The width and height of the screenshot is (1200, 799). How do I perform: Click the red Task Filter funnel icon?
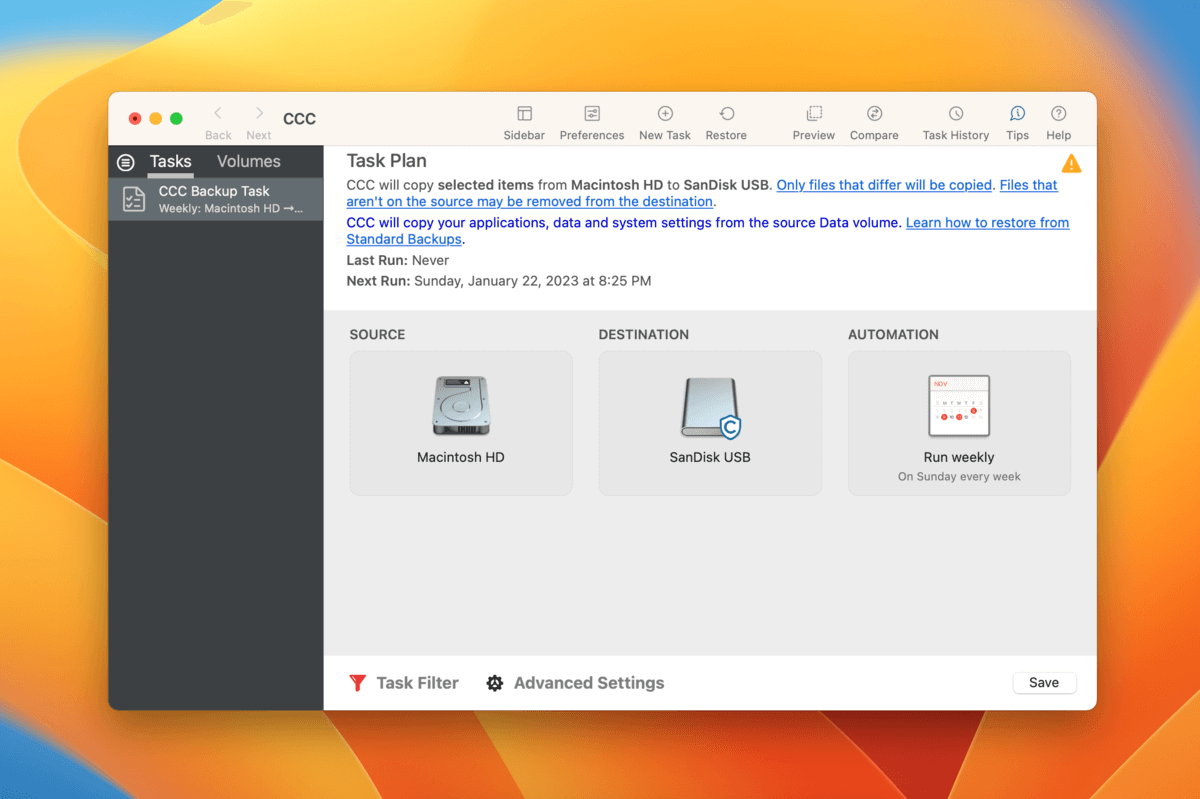[357, 683]
